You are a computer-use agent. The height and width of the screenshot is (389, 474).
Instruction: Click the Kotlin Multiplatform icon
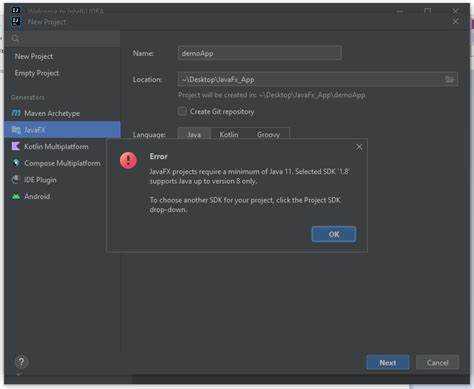point(16,146)
